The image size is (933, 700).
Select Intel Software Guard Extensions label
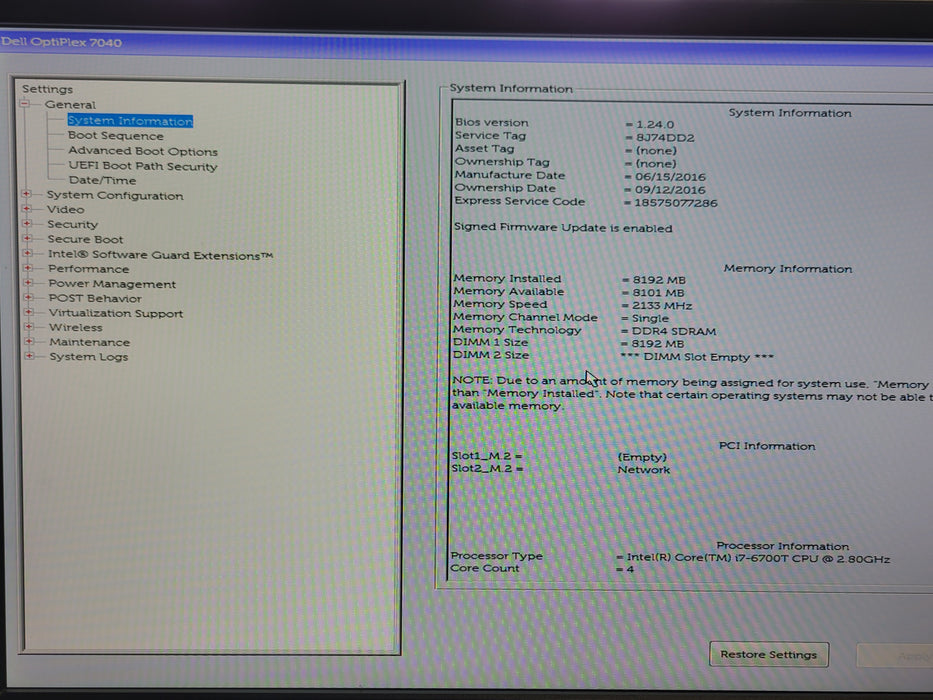point(160,255)
